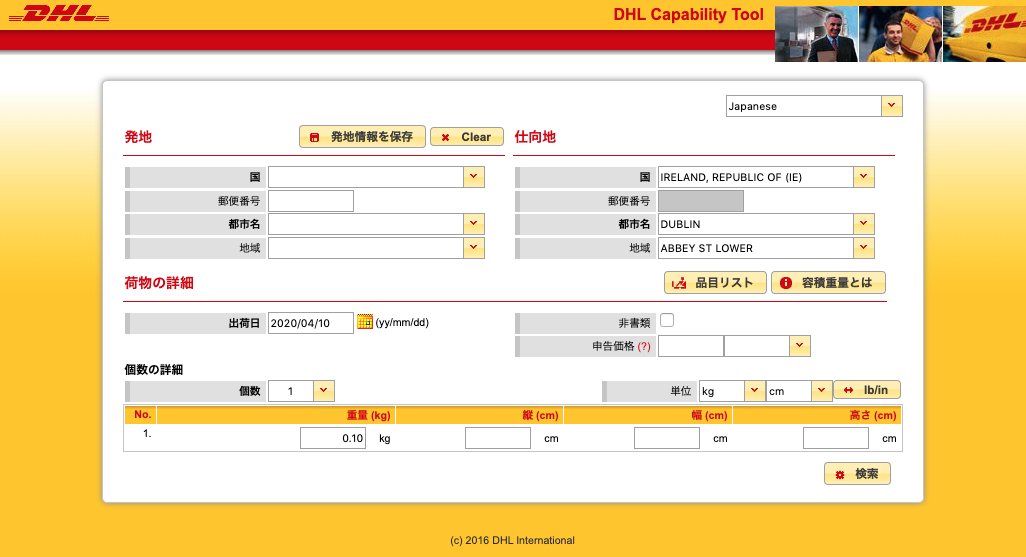The width and height of the screenshot is (1026, 557).
Task: Click the DHL Capability Tool title
Action: (x=688, y=14)
